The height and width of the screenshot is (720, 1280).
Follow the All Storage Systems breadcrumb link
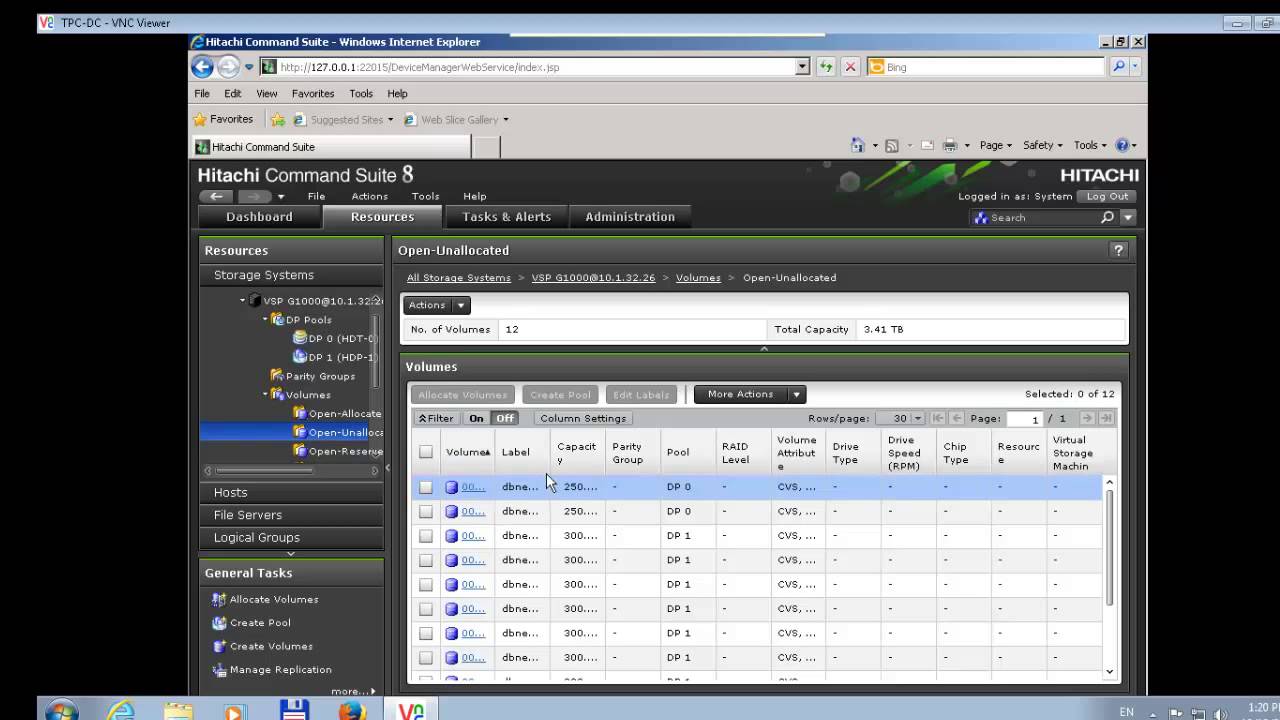tap(458, 277)
